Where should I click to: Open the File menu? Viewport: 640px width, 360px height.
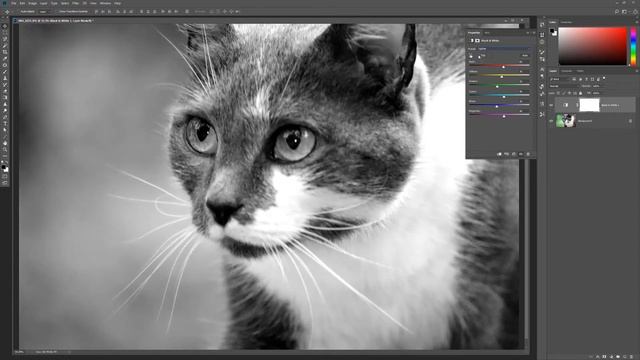click(13, 3)
